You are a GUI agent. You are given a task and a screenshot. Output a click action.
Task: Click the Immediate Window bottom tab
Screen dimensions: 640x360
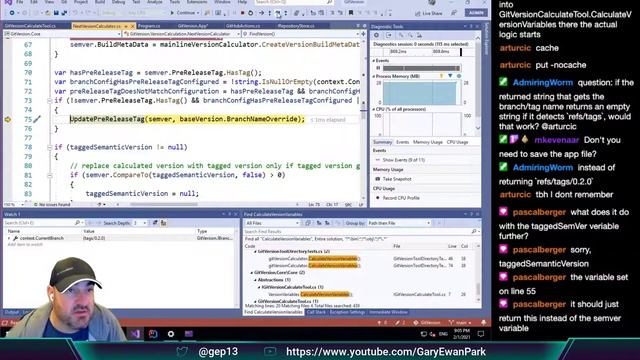[x=388, y=312]
